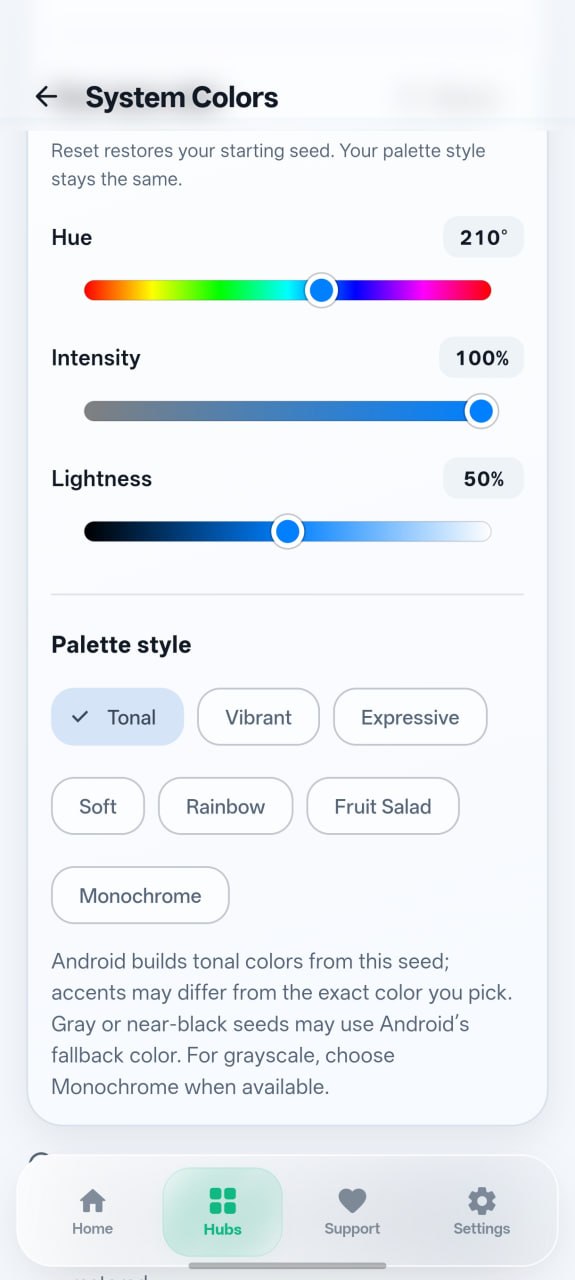Choose the Rainbow palette style
This screenshot has height=1280, width=575.
pos(226,806)
